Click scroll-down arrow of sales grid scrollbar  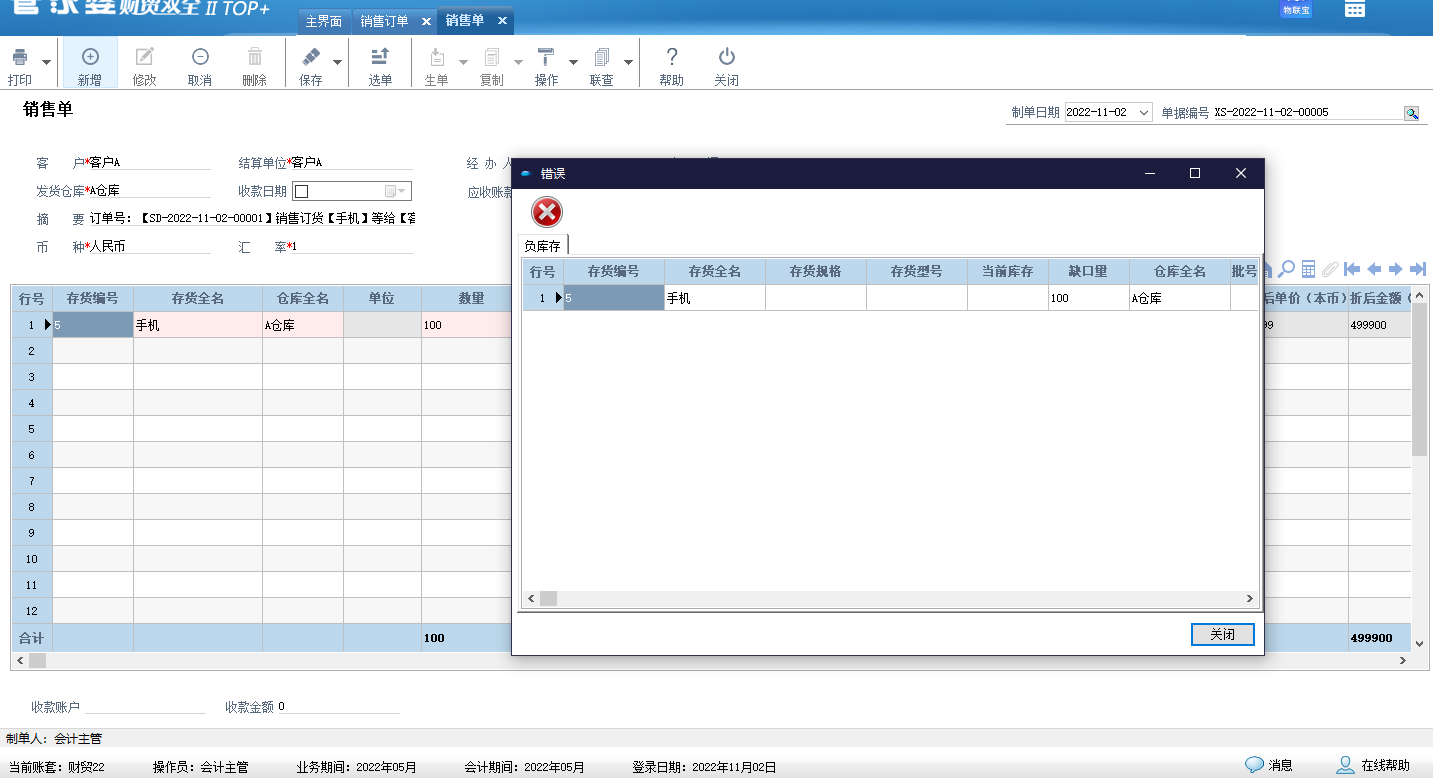(1419, 643)
